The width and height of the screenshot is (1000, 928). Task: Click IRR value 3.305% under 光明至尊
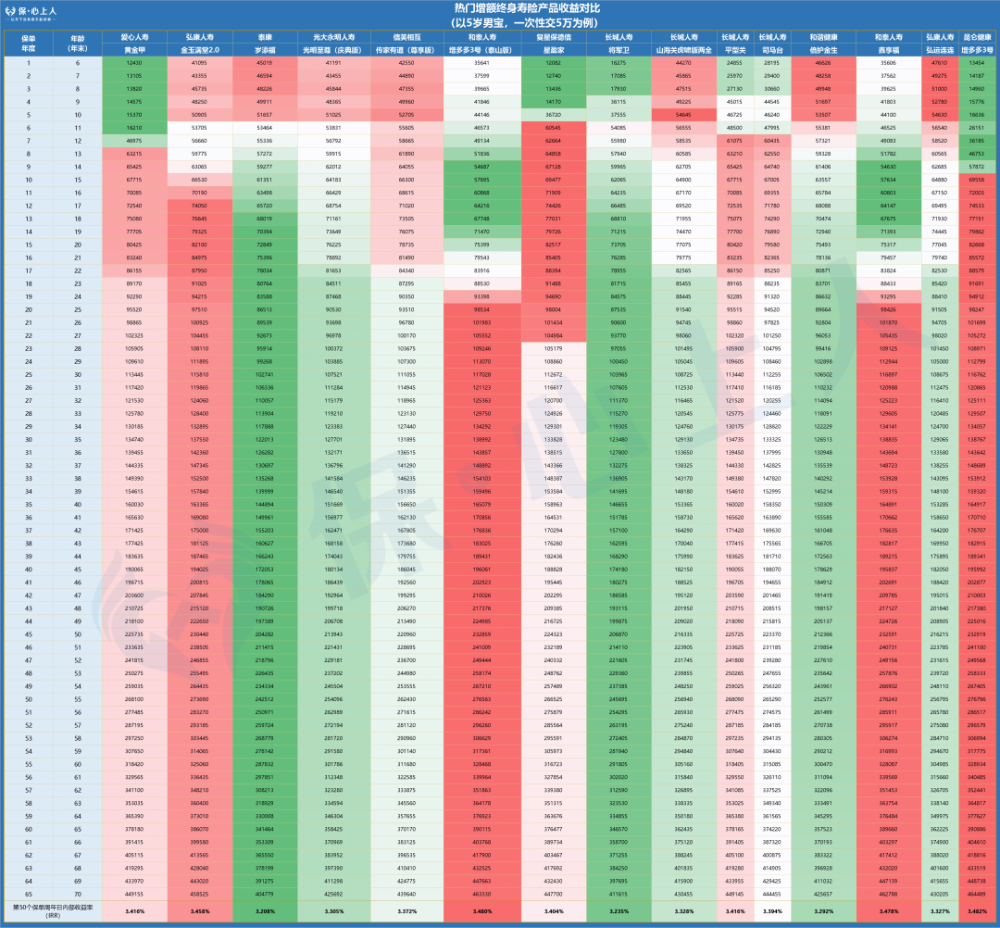(x=334, y=911)
